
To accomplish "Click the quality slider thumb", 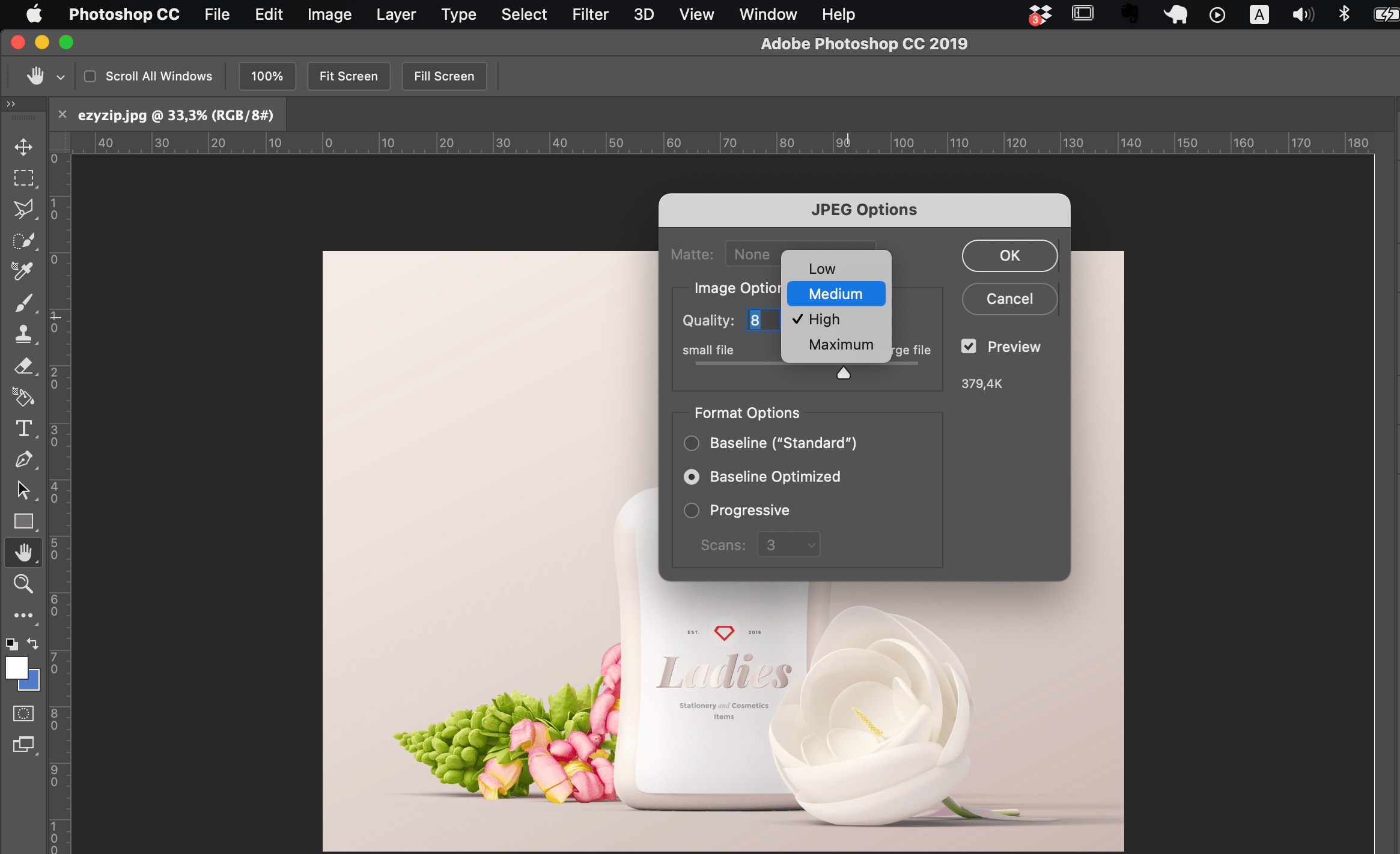I will point(844,373).
